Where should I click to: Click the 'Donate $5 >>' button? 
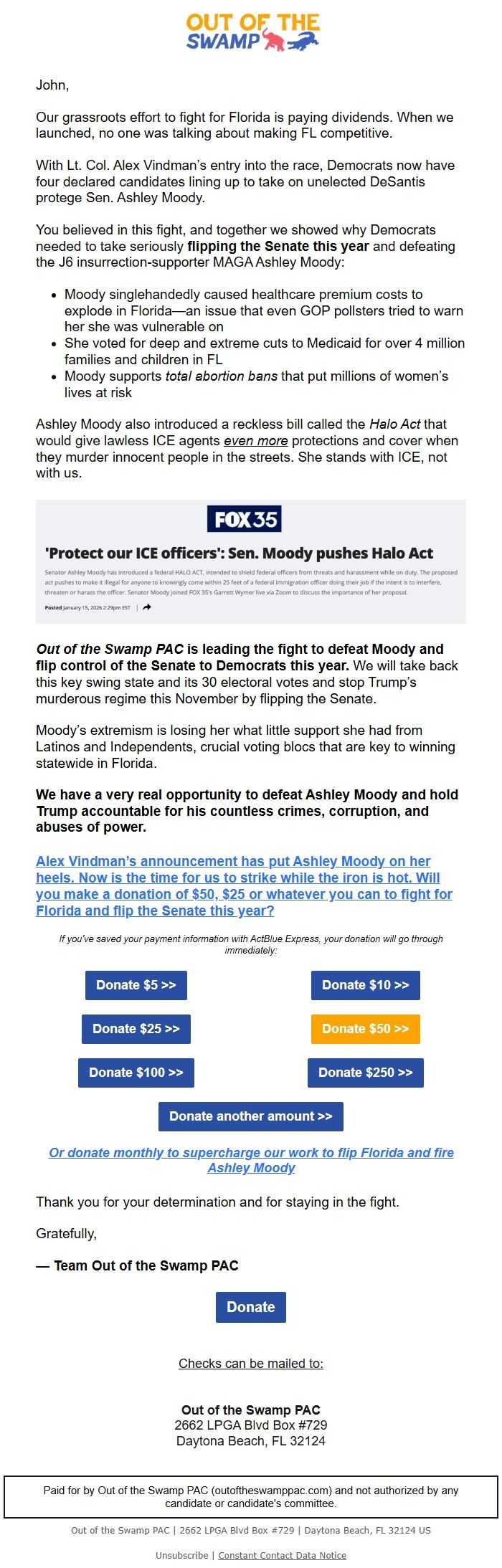point(136,985)
